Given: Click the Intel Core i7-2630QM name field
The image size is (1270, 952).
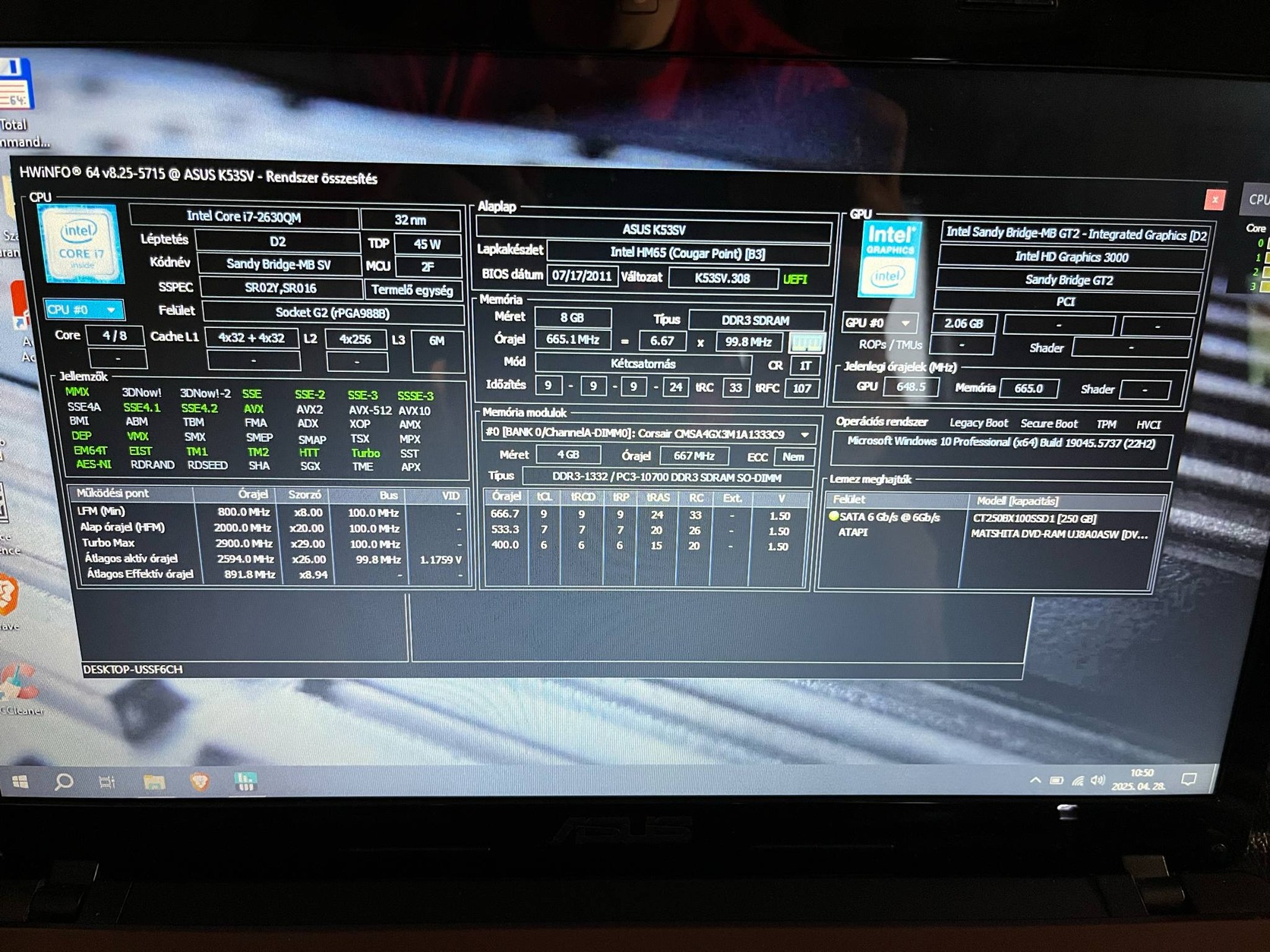Looking at the screenshot, I should click(x=244, y=216).
